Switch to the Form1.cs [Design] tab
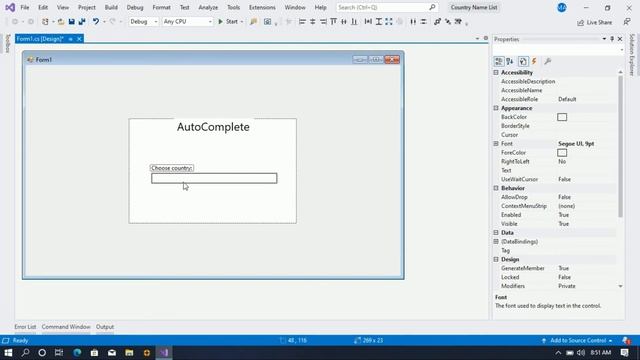Screen dimensions: 640x360 pyautogui.click(x=40, y=39)
